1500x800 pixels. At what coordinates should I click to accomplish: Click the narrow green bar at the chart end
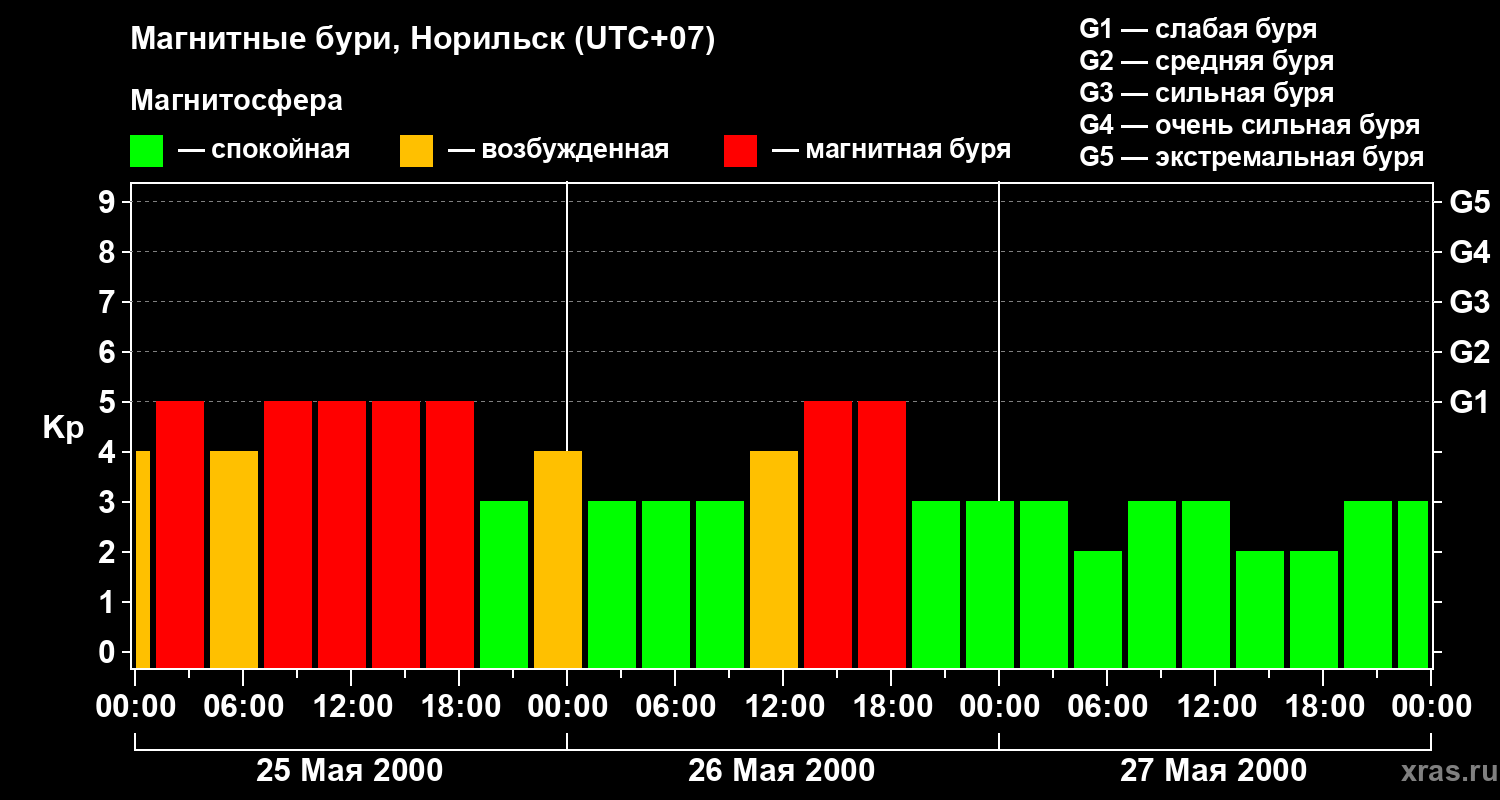point(1413,584)
